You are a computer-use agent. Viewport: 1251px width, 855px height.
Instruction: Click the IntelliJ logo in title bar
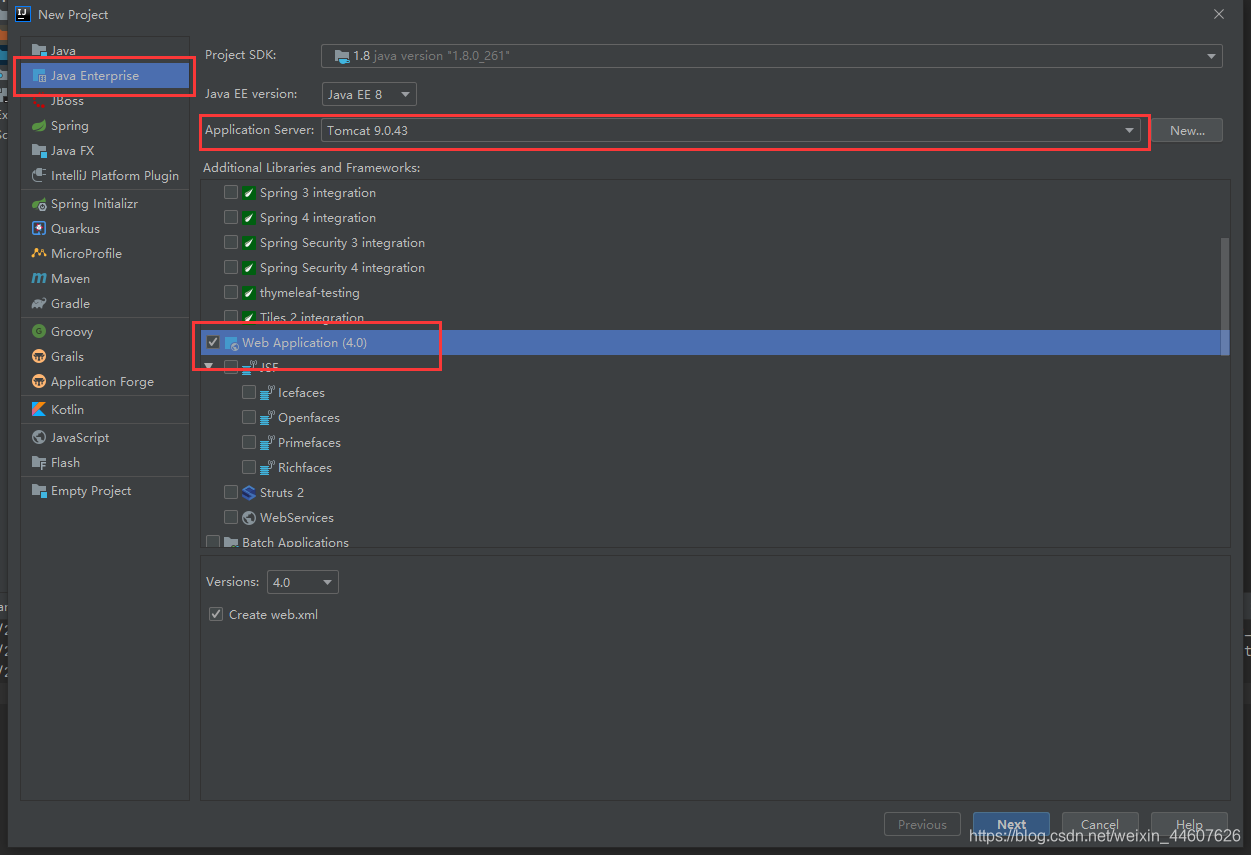point(22,14)
